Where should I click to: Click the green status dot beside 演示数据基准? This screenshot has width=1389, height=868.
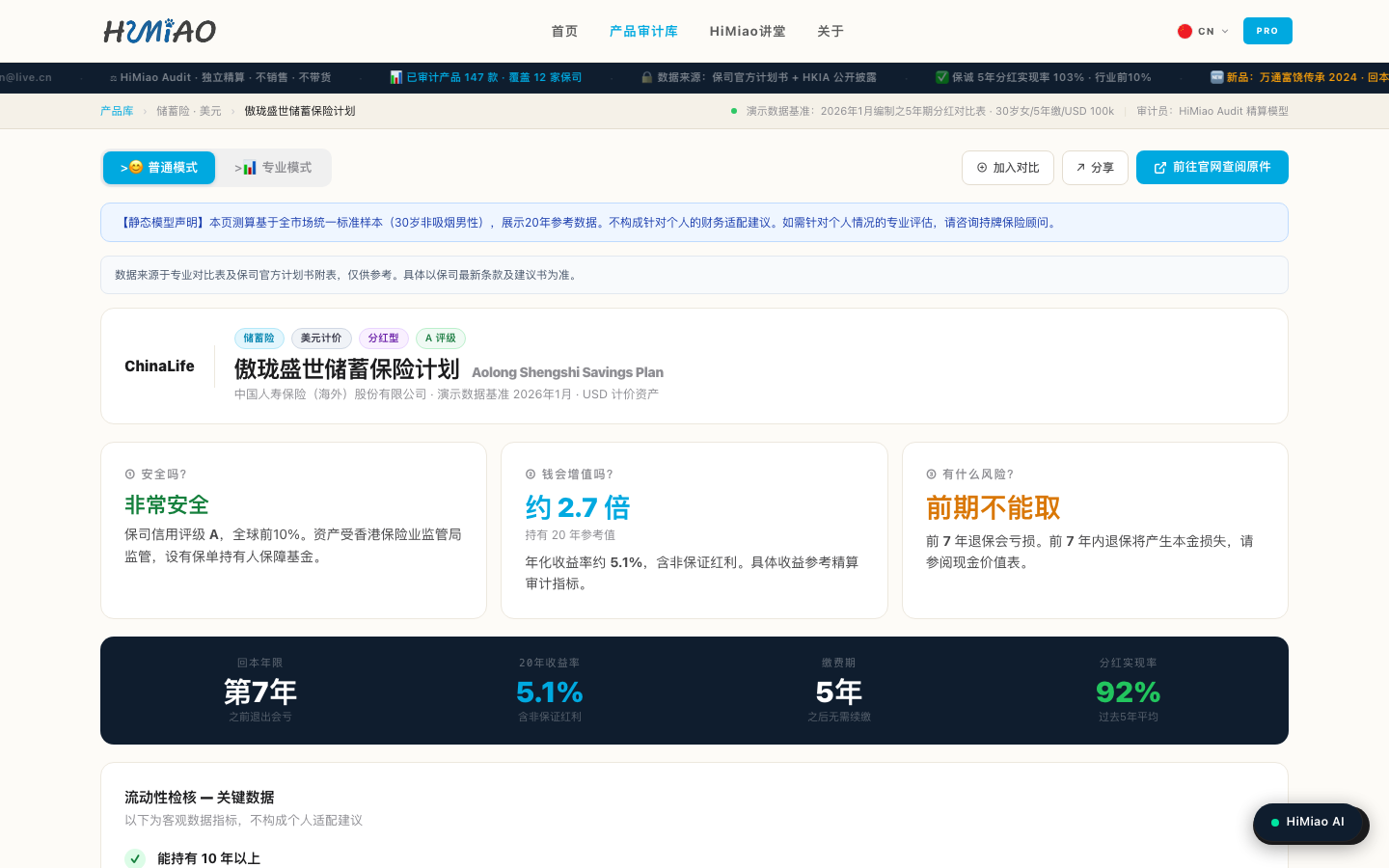pos(734,111)
